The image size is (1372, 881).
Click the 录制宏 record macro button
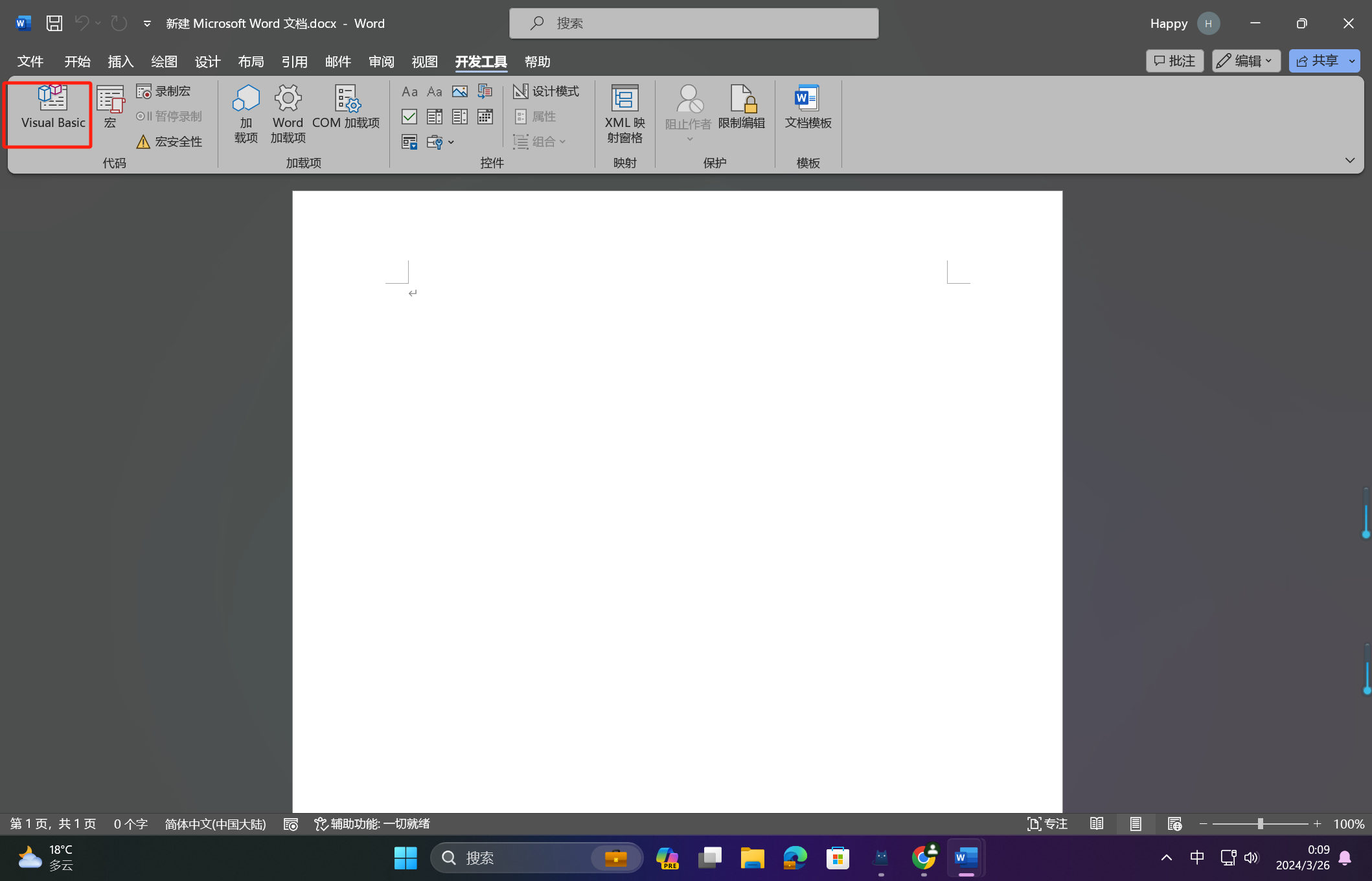tap(164, 91)
